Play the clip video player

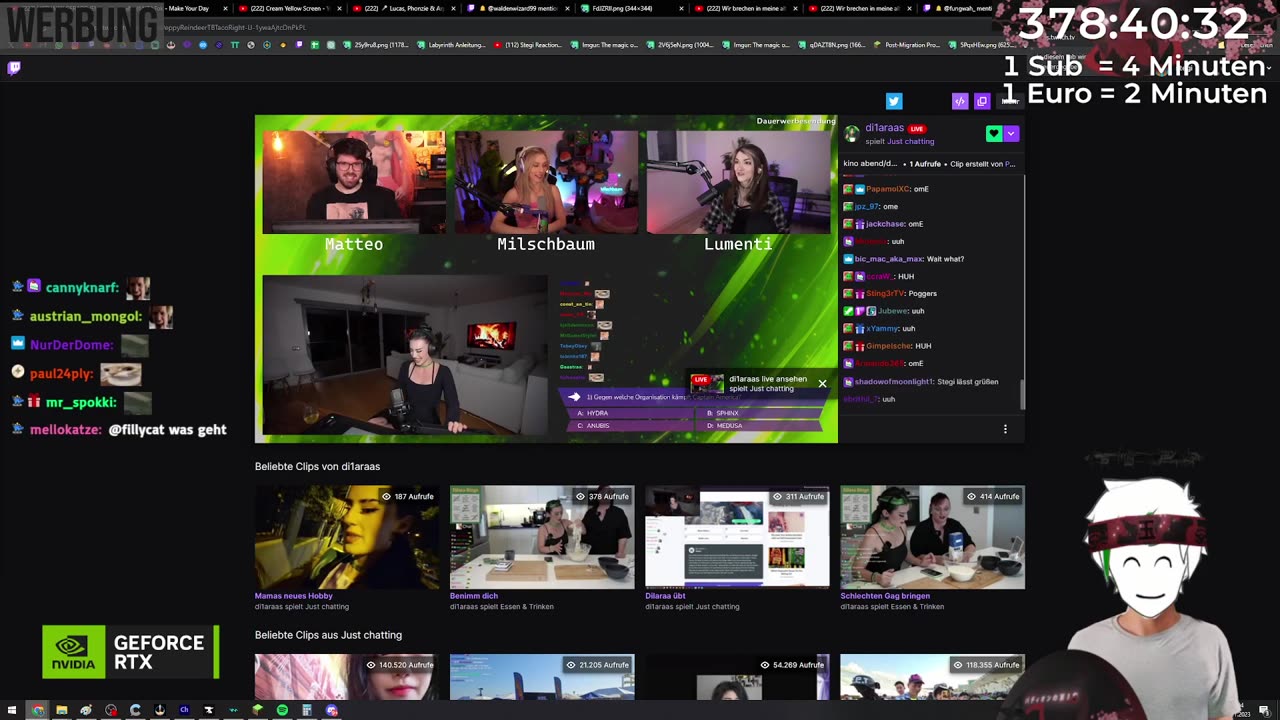546,279
